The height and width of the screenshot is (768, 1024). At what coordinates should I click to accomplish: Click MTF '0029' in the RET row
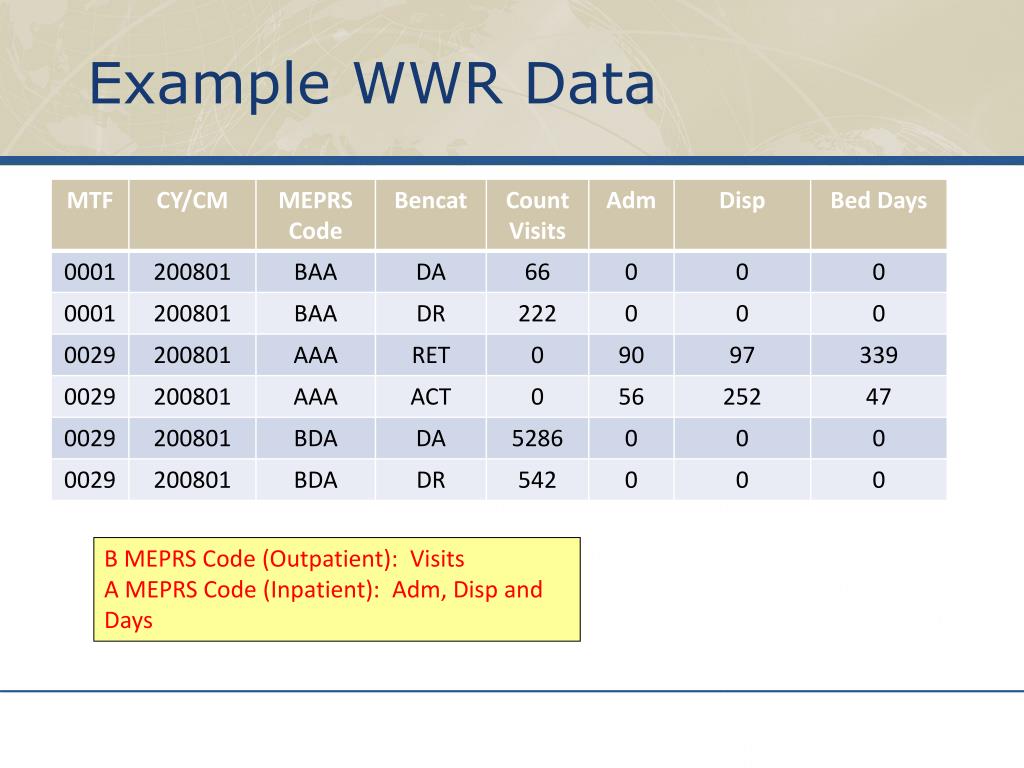[90, 355]
